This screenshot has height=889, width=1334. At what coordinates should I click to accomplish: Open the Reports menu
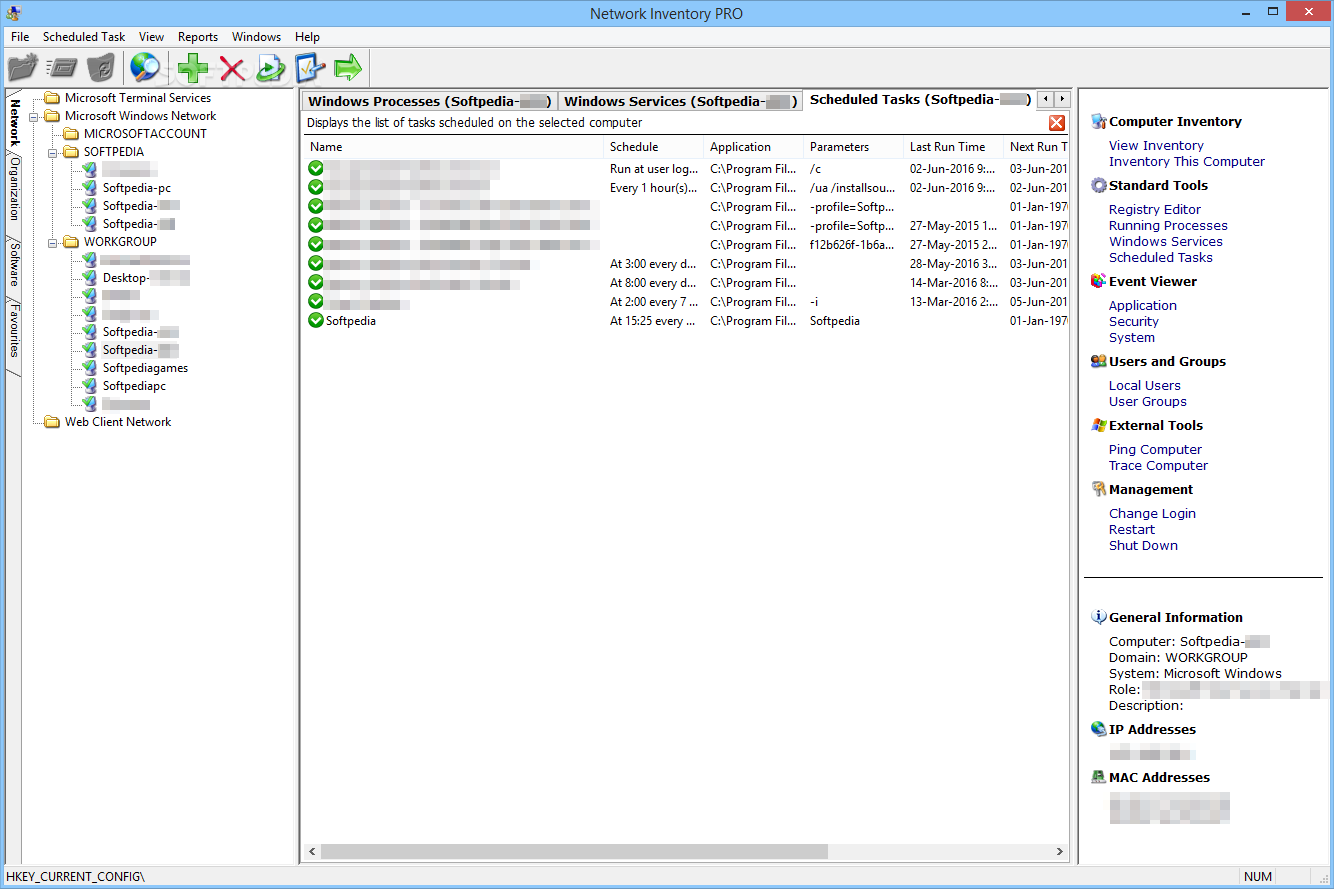pos(198,37)
